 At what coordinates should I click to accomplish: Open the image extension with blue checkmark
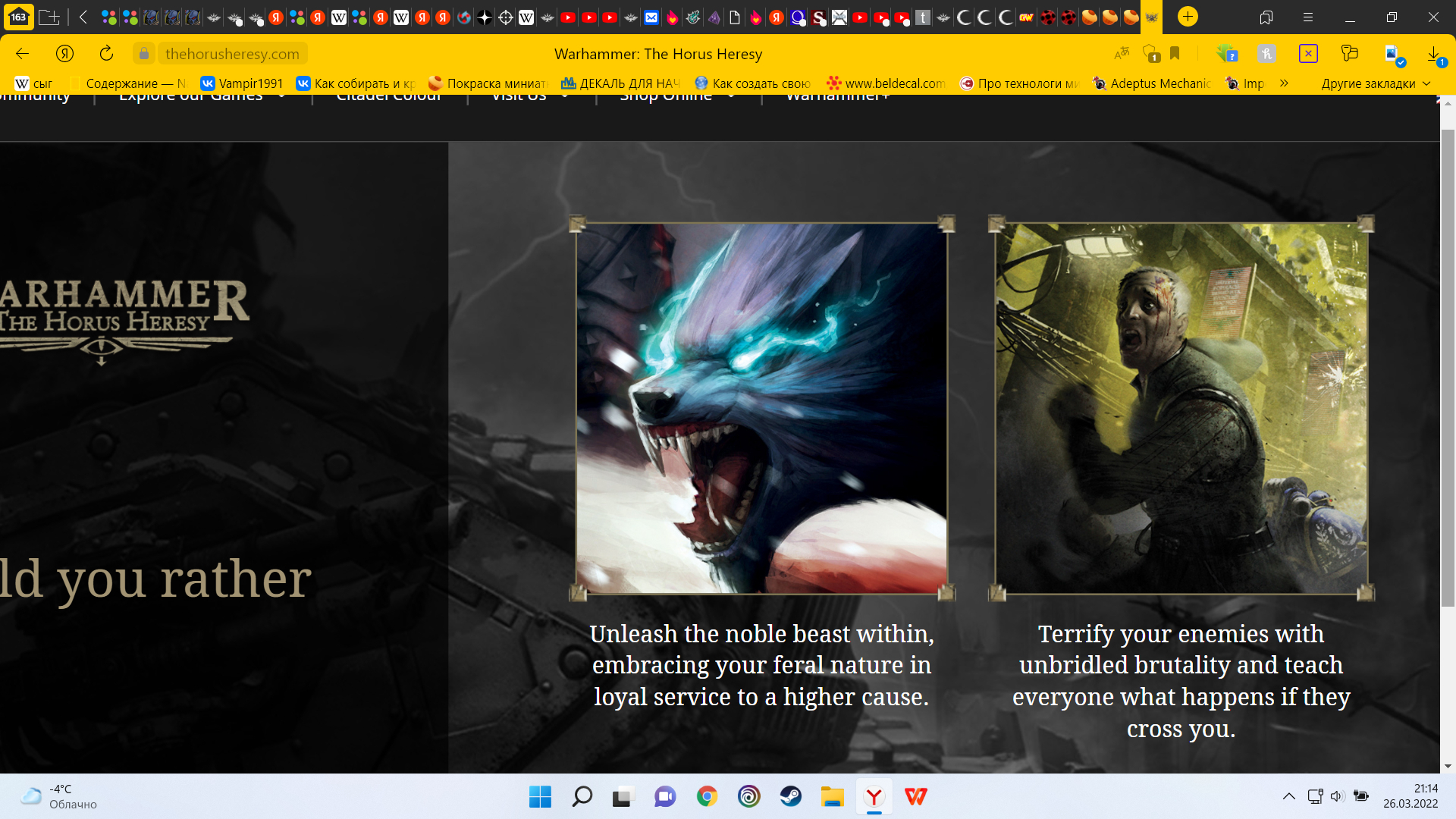coord(1394,55)
